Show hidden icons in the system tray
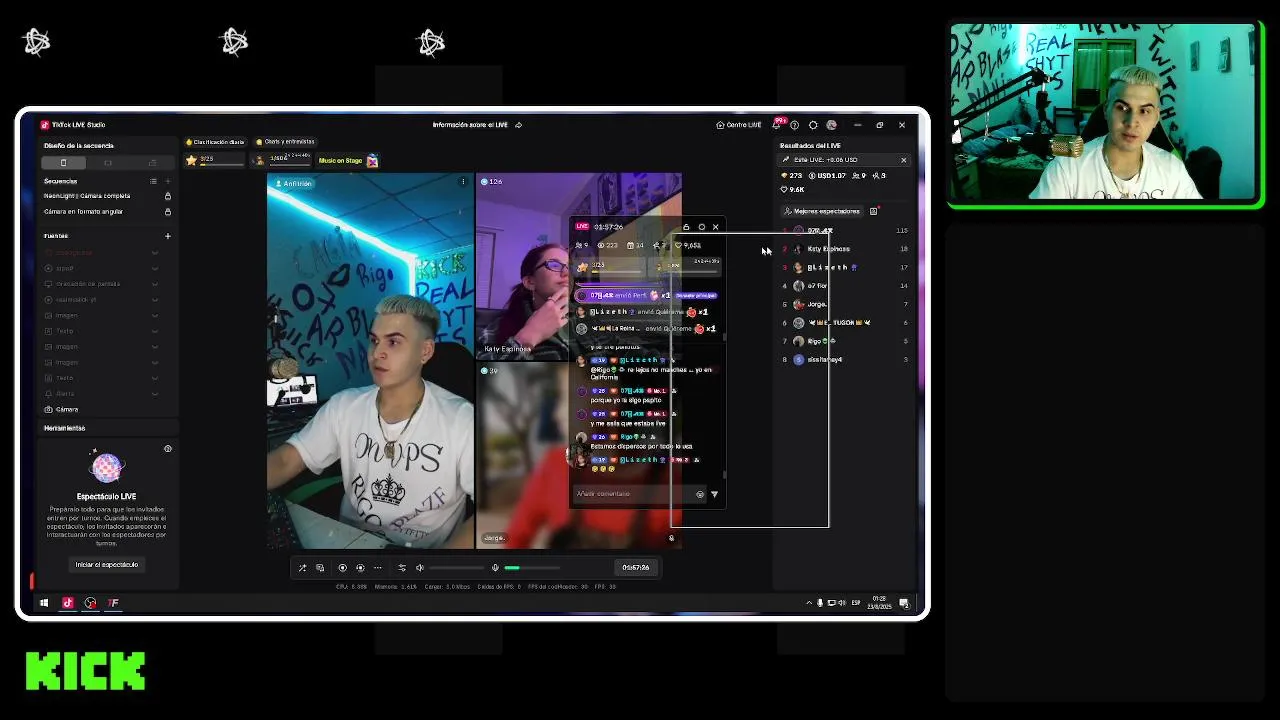 coord(808,603)
